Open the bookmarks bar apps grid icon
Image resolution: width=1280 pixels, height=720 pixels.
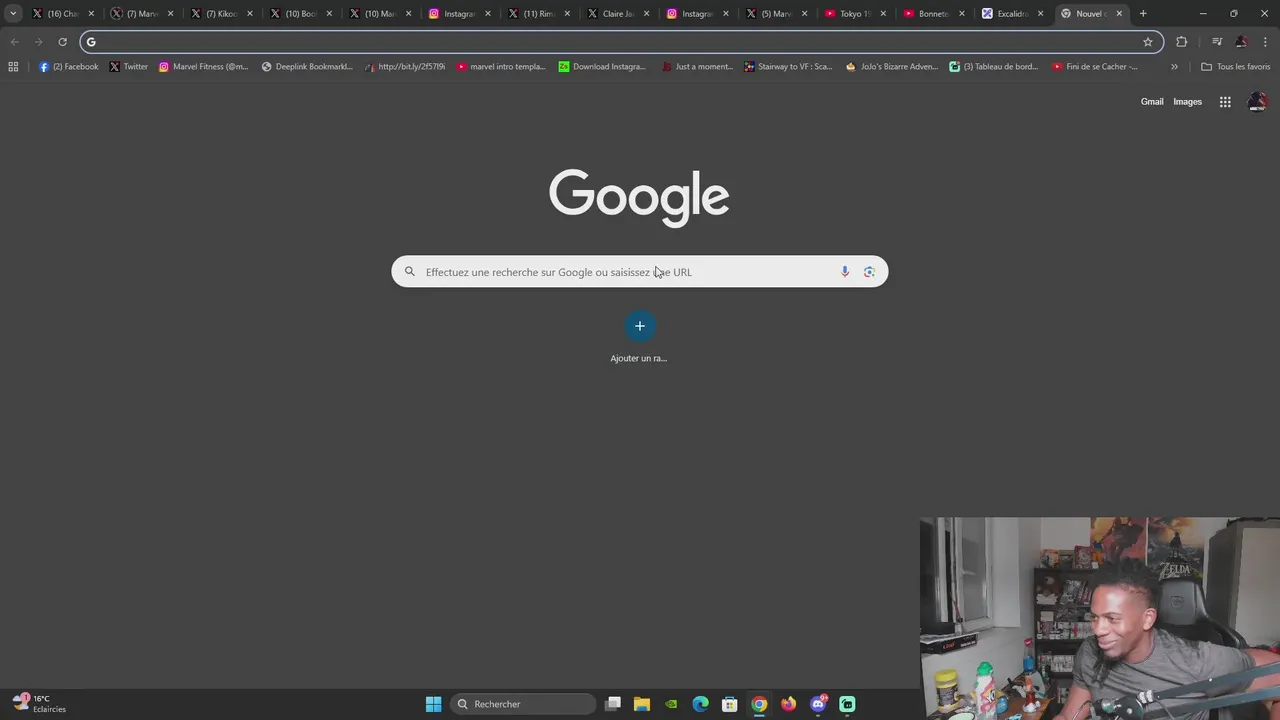(x=13, y=67)
